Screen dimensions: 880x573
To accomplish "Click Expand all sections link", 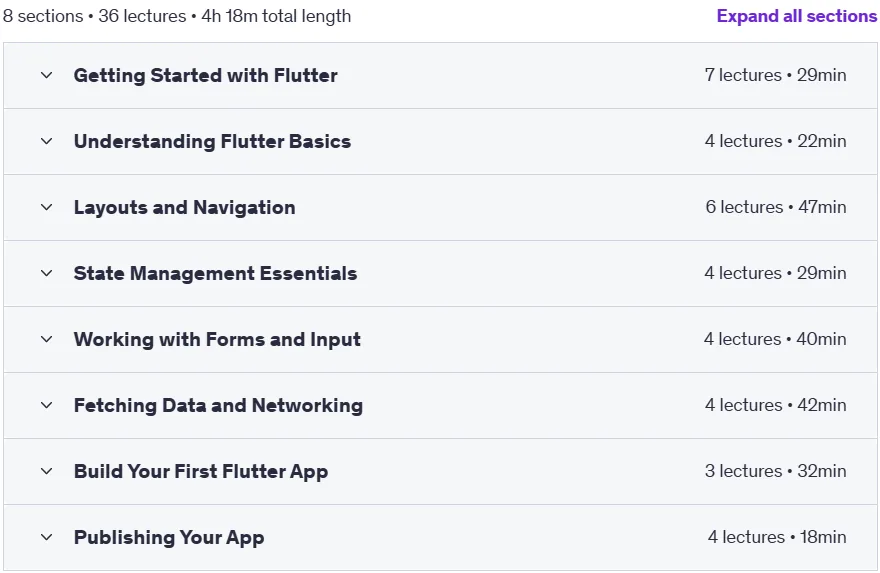I will (x=797, y=16).
